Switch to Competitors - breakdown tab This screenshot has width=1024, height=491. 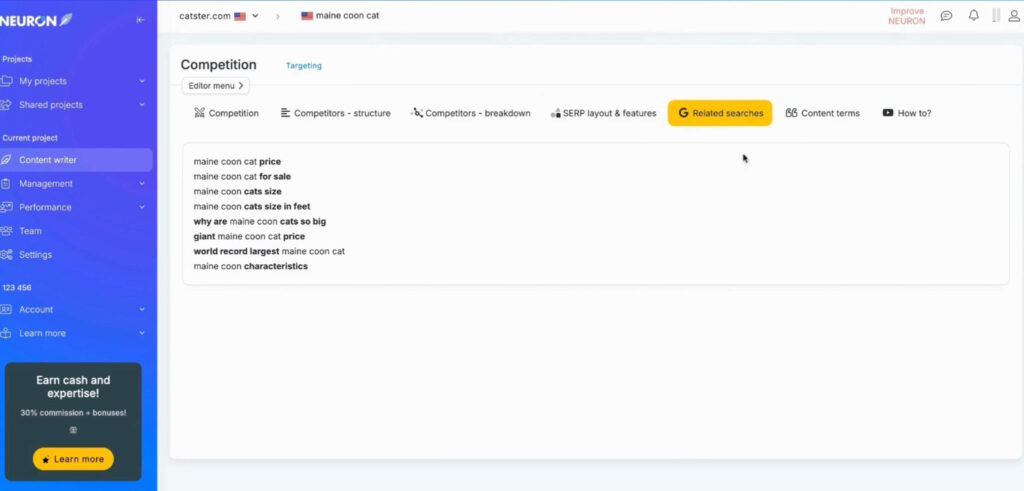tap(470, 113)
